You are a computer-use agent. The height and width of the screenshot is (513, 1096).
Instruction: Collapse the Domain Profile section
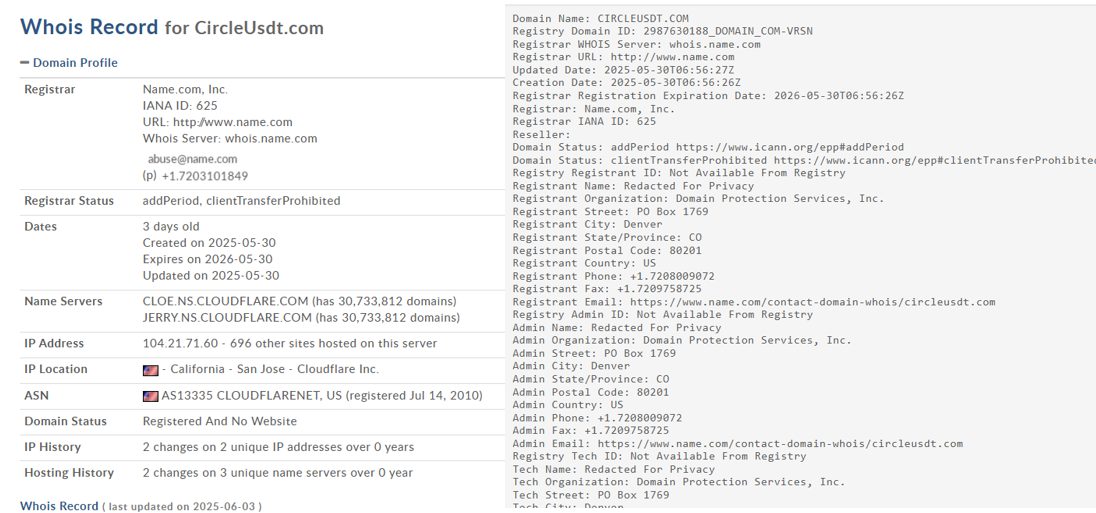[68, 63]
